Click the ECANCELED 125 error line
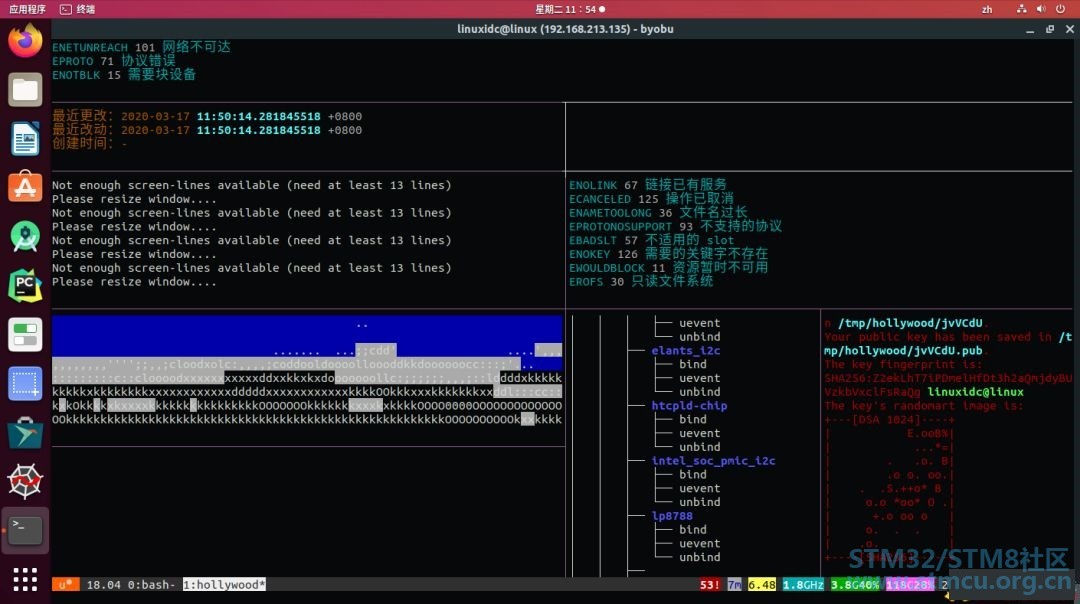 pyautogui.click(x=651, y=198)
